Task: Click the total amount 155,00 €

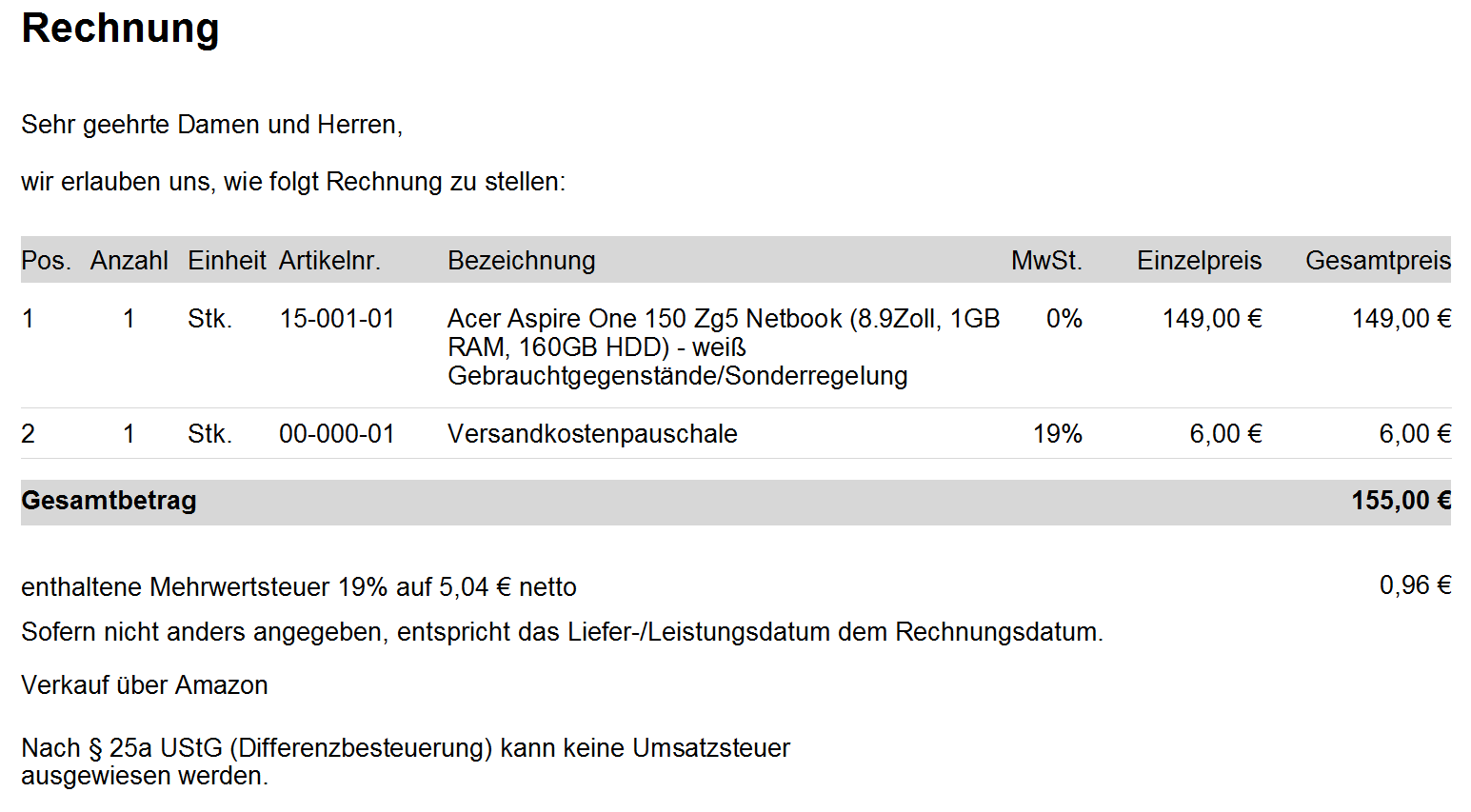Action: (x=1401, y=501)
